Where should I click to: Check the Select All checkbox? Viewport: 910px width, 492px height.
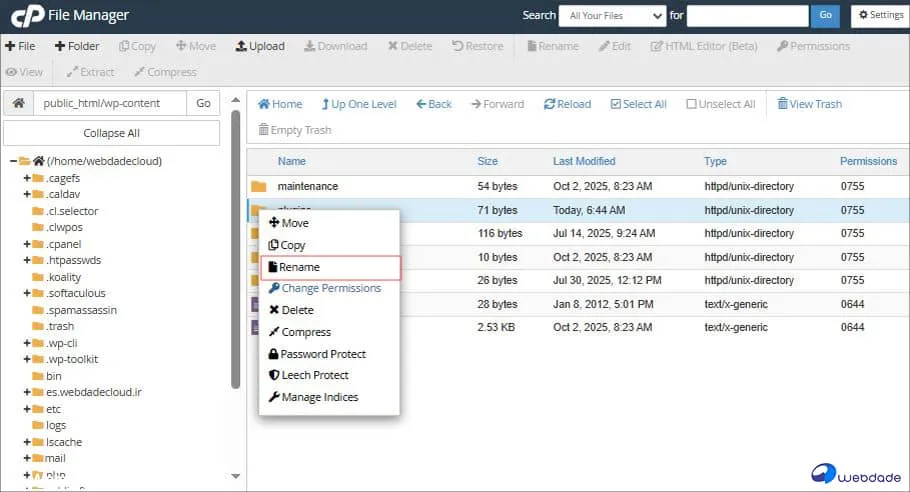coord(616,104)
